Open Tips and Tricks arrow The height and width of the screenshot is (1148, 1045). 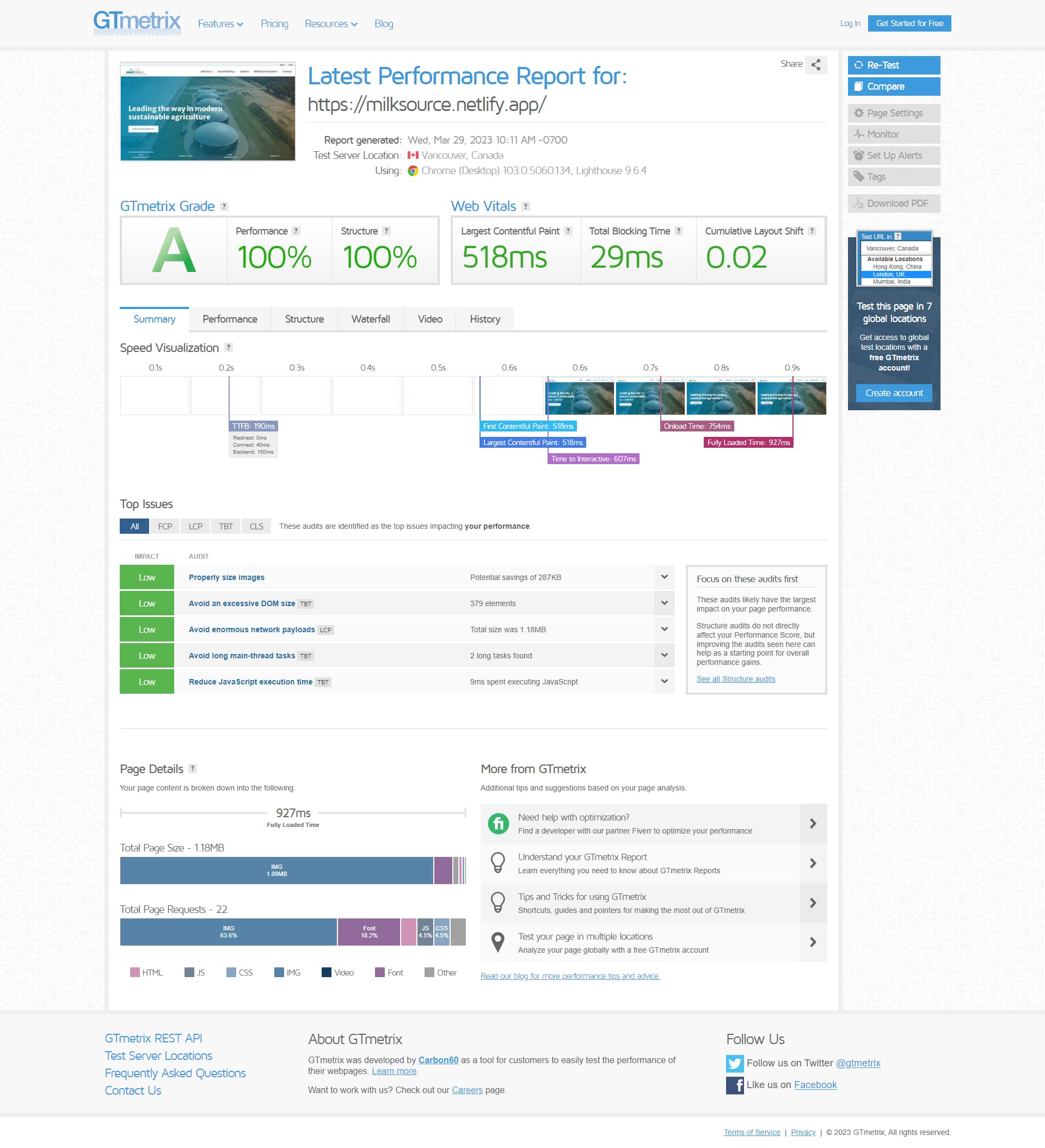[x=813, y=903]
